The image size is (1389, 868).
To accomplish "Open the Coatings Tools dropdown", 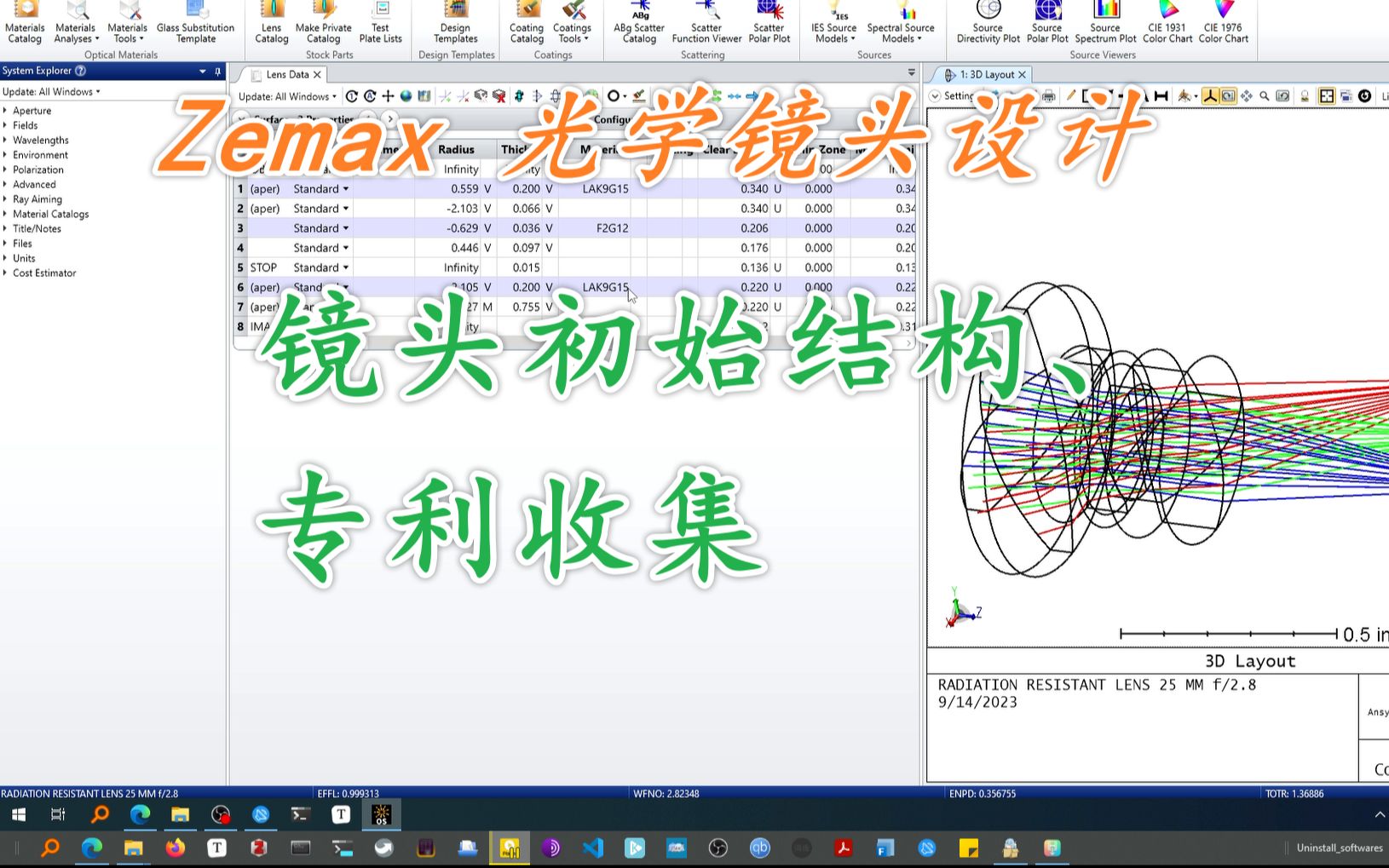I will (x=572, y=23).
